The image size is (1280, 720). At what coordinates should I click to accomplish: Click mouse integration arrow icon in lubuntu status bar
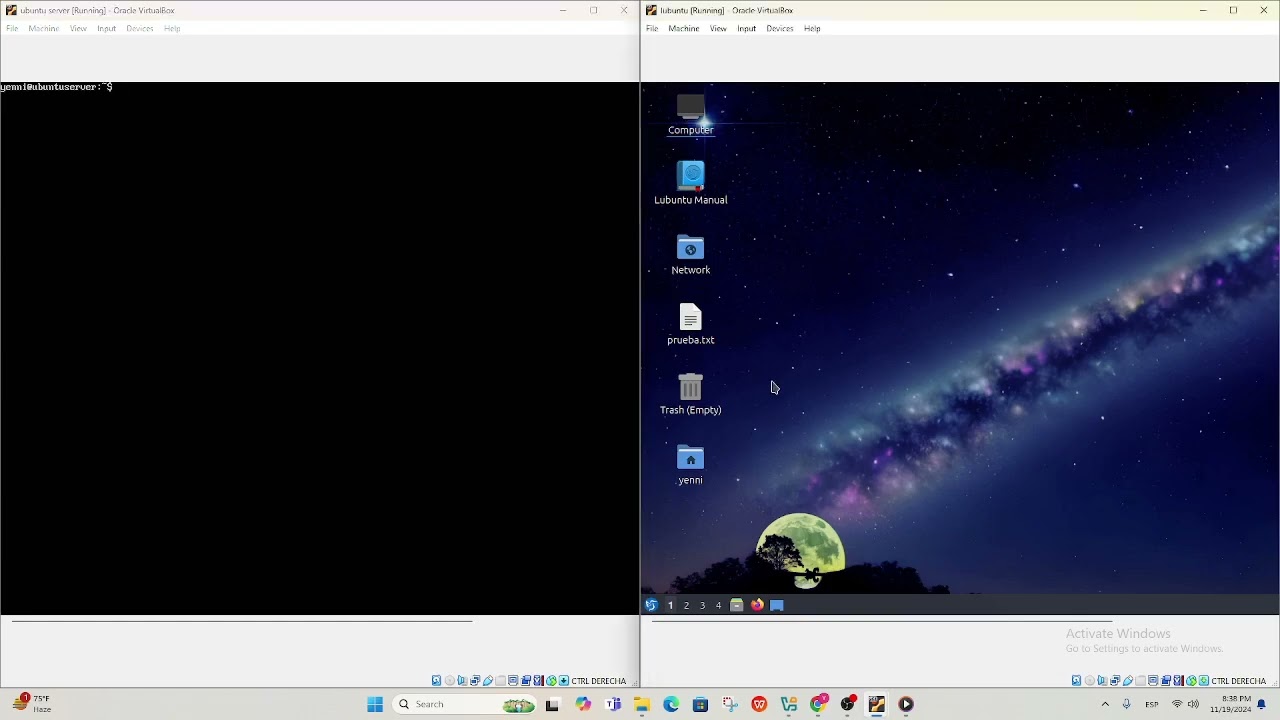(1204, 681)
